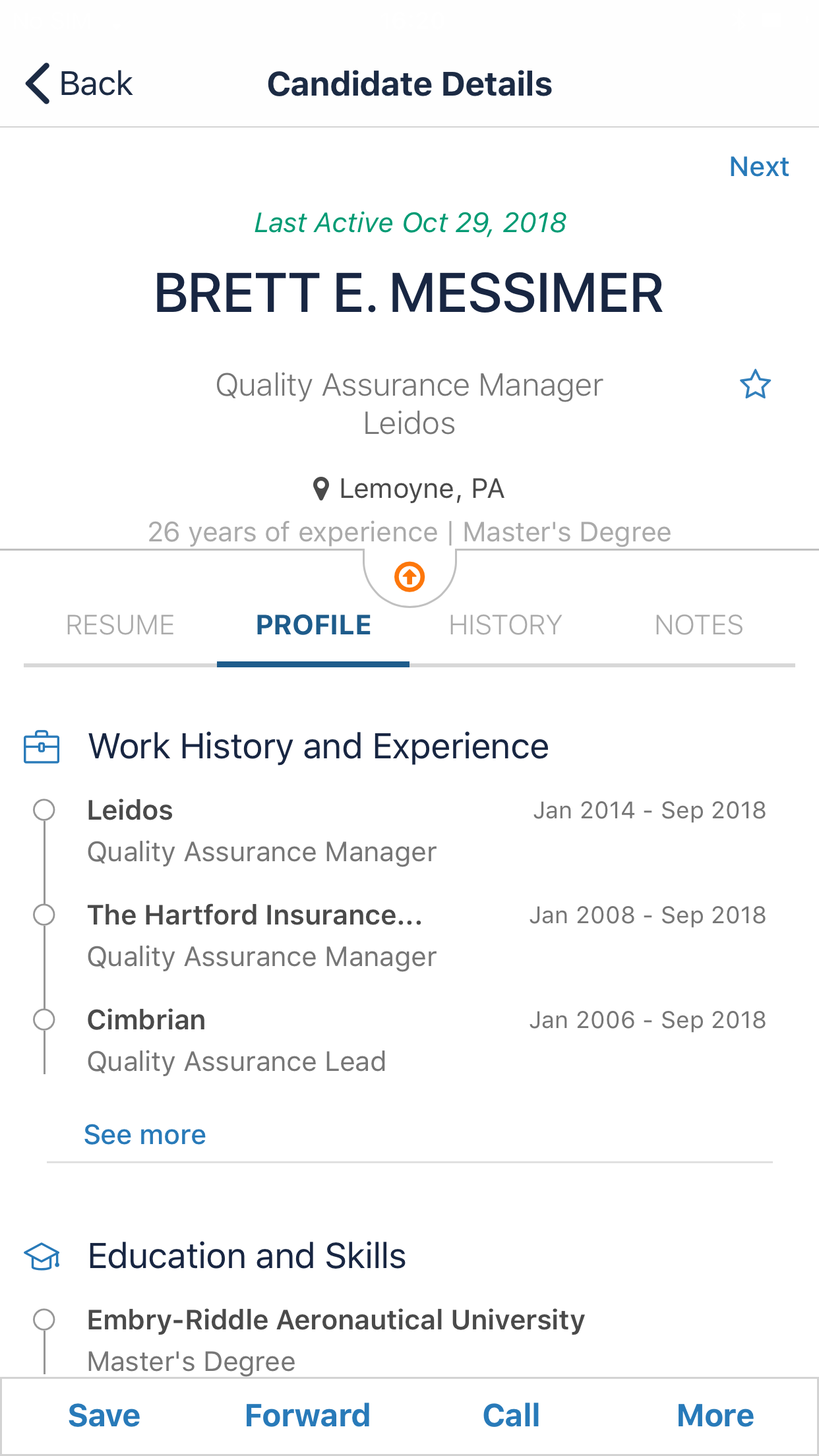
Task: Open the History tab
Action: point(505,625)
